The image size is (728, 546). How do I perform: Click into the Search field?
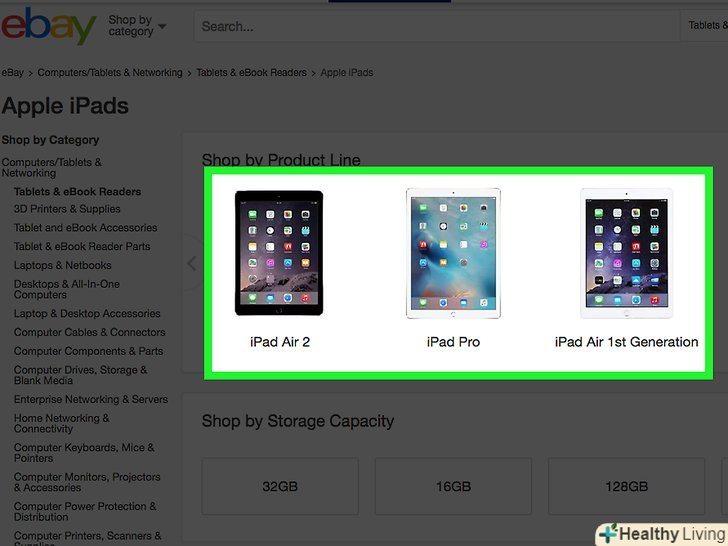coord(436,26)
